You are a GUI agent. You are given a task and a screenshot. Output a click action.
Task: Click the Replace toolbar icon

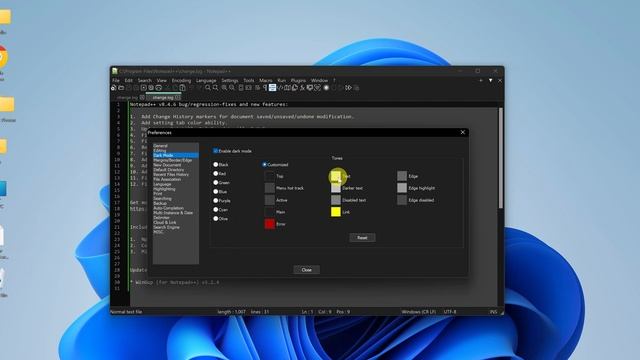215,88
